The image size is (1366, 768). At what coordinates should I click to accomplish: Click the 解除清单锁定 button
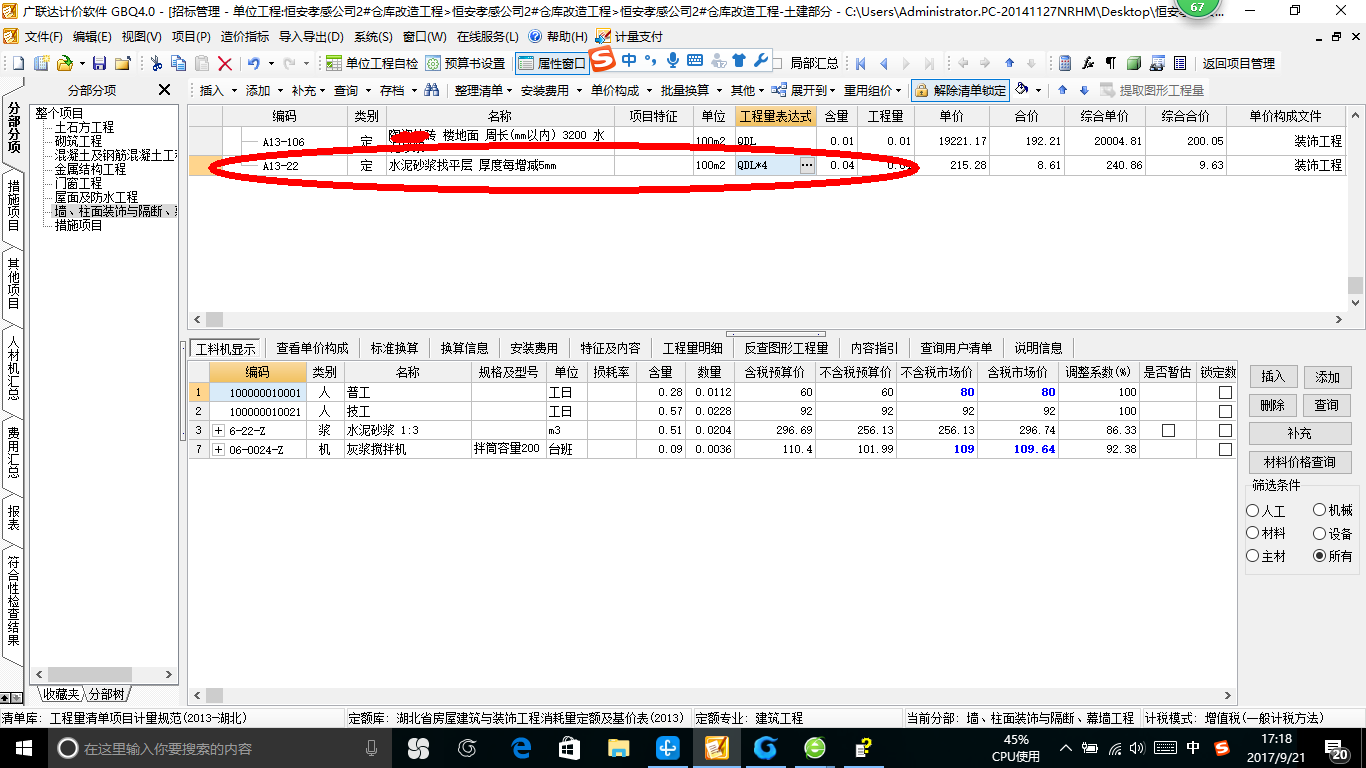pyautogui.click(x=960, y=90)
